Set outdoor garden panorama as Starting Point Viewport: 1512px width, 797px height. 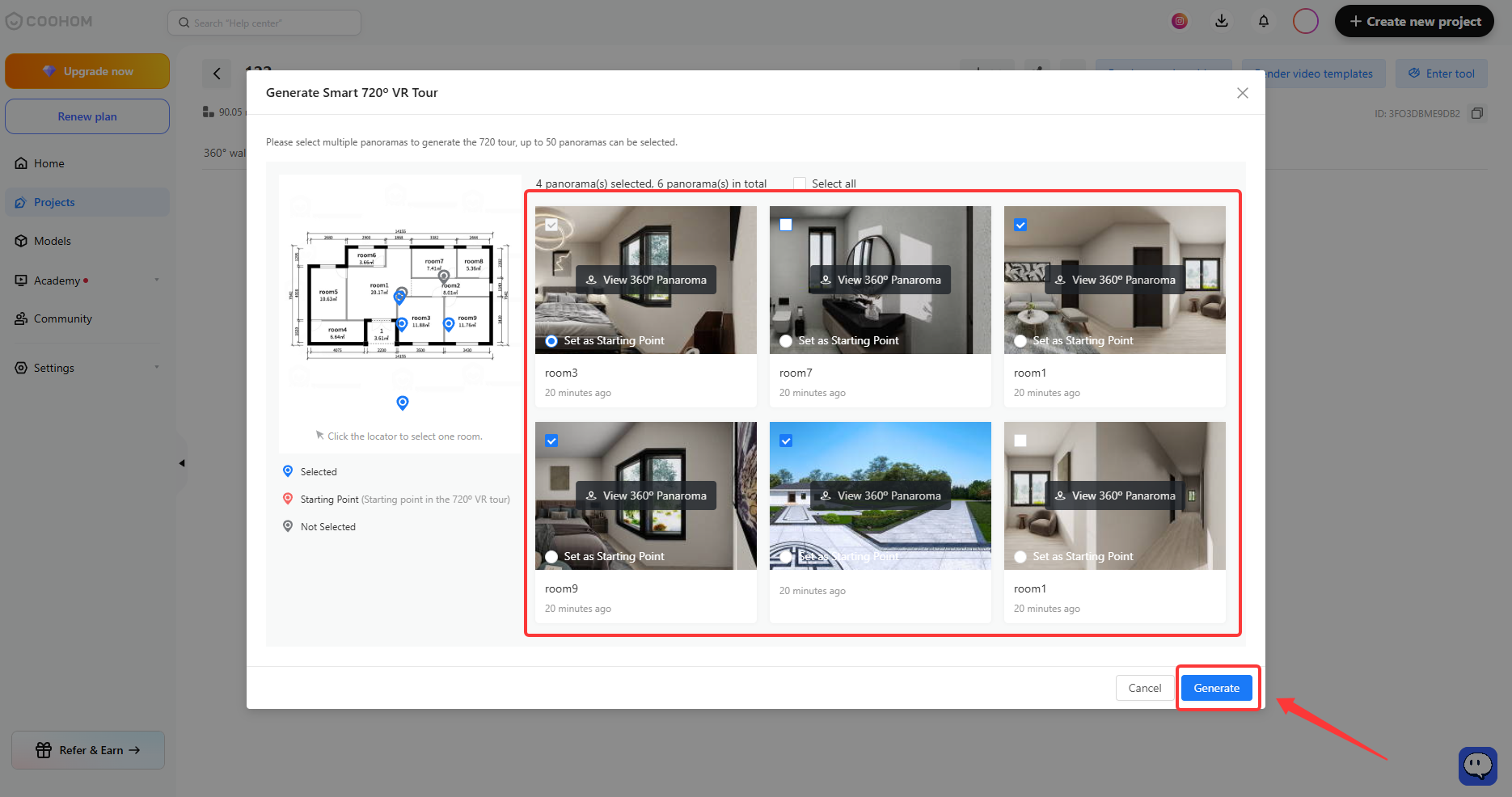[x=786, y=557]
